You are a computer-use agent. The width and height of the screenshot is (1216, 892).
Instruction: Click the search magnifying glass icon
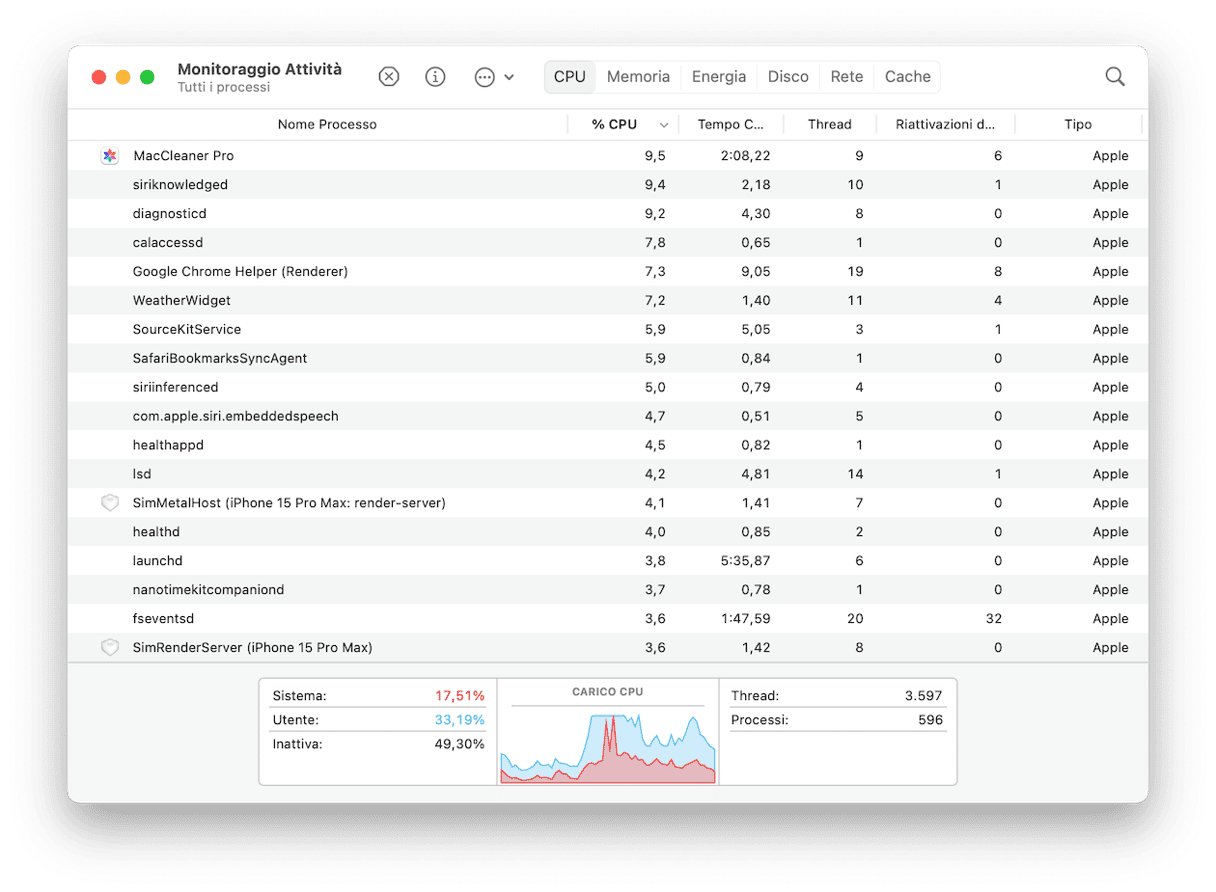[1115, 77]
